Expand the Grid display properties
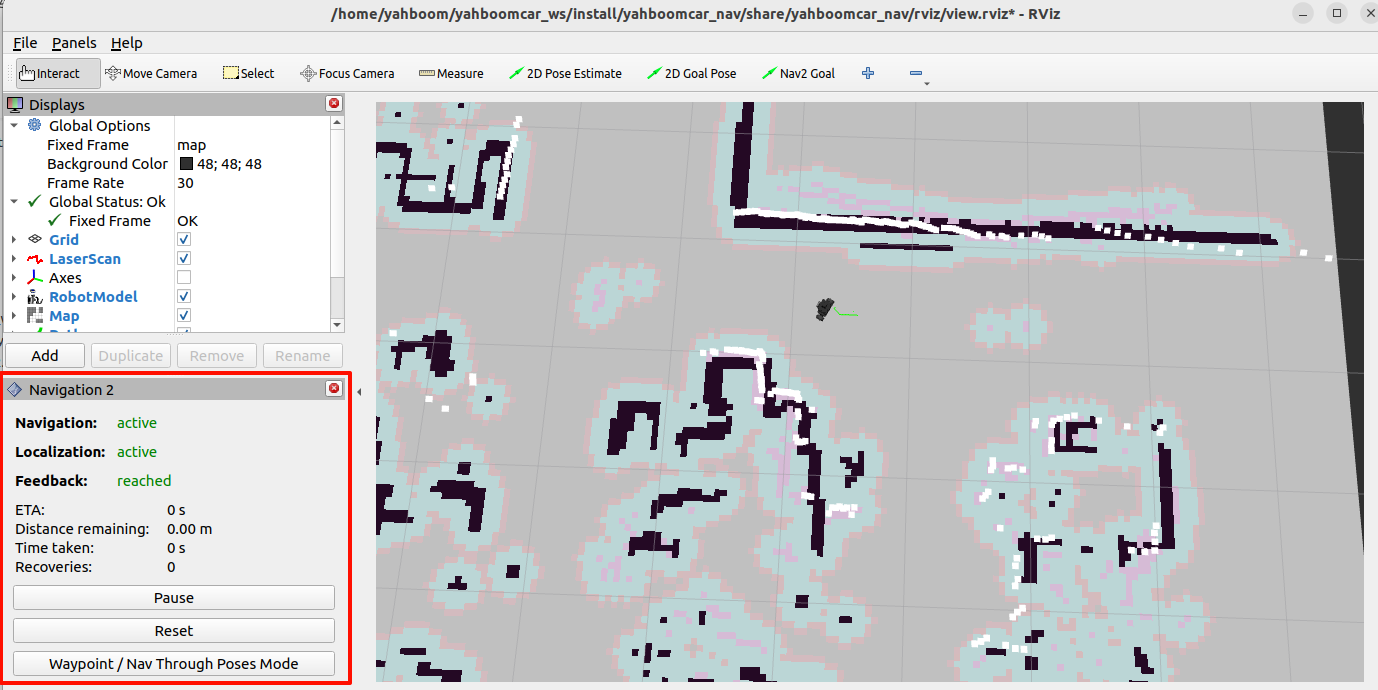The image size is (1378, 690). click(x=14, y=239)
